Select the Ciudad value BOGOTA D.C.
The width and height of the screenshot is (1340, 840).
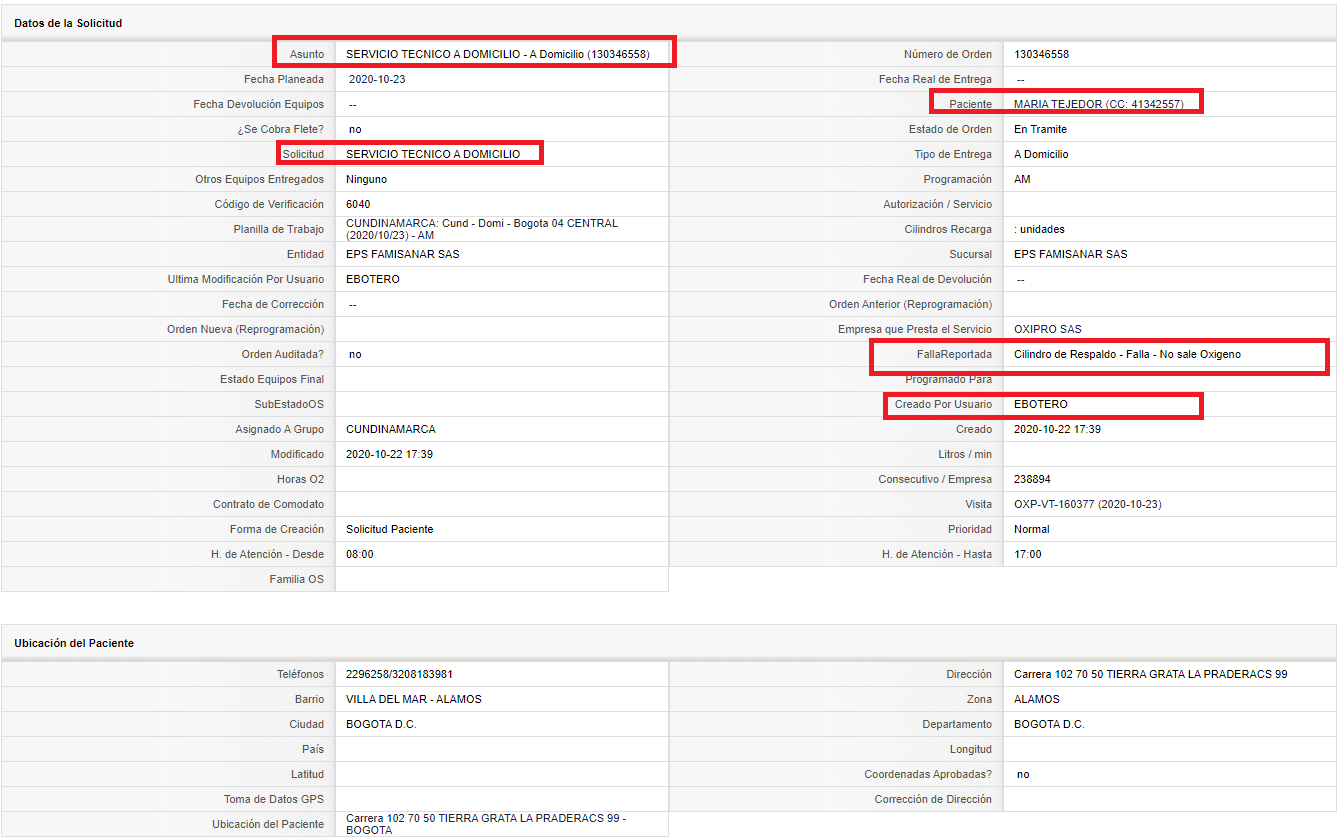pyautogui.click(x=381, y=724)
